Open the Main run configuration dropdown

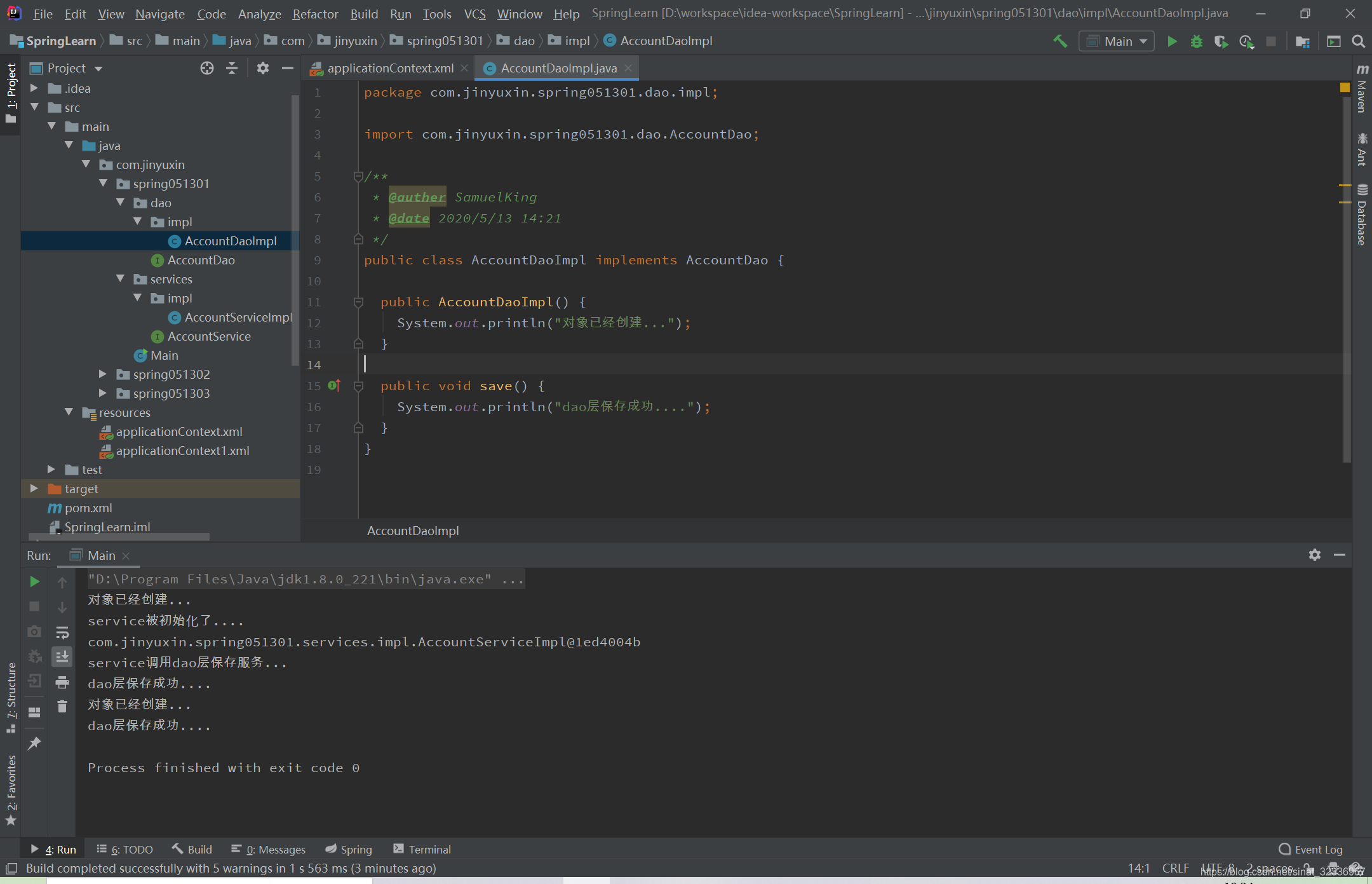1117,41
